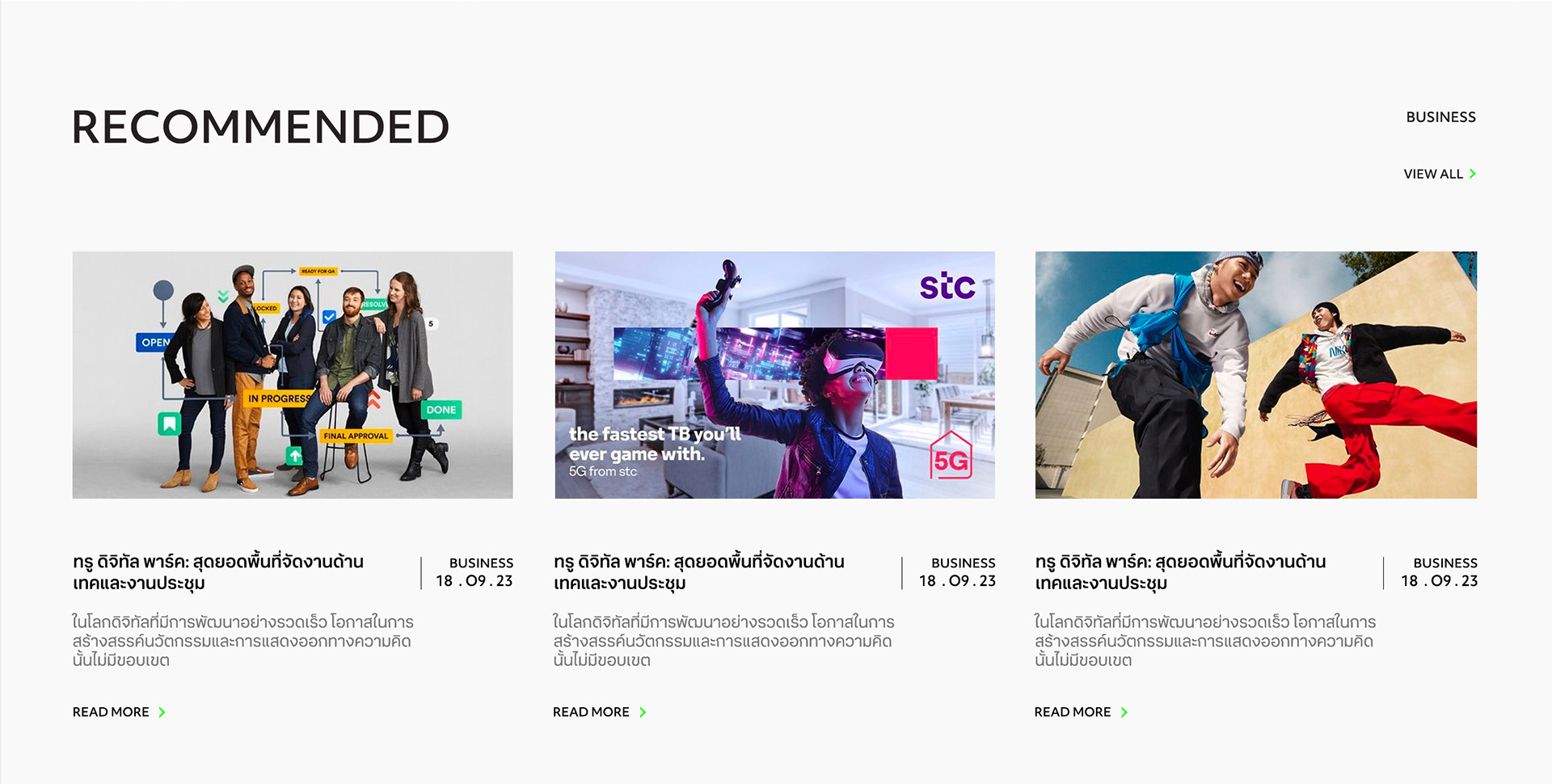
Task: Click the third article's Thai headline
Action: [1180, 572]
